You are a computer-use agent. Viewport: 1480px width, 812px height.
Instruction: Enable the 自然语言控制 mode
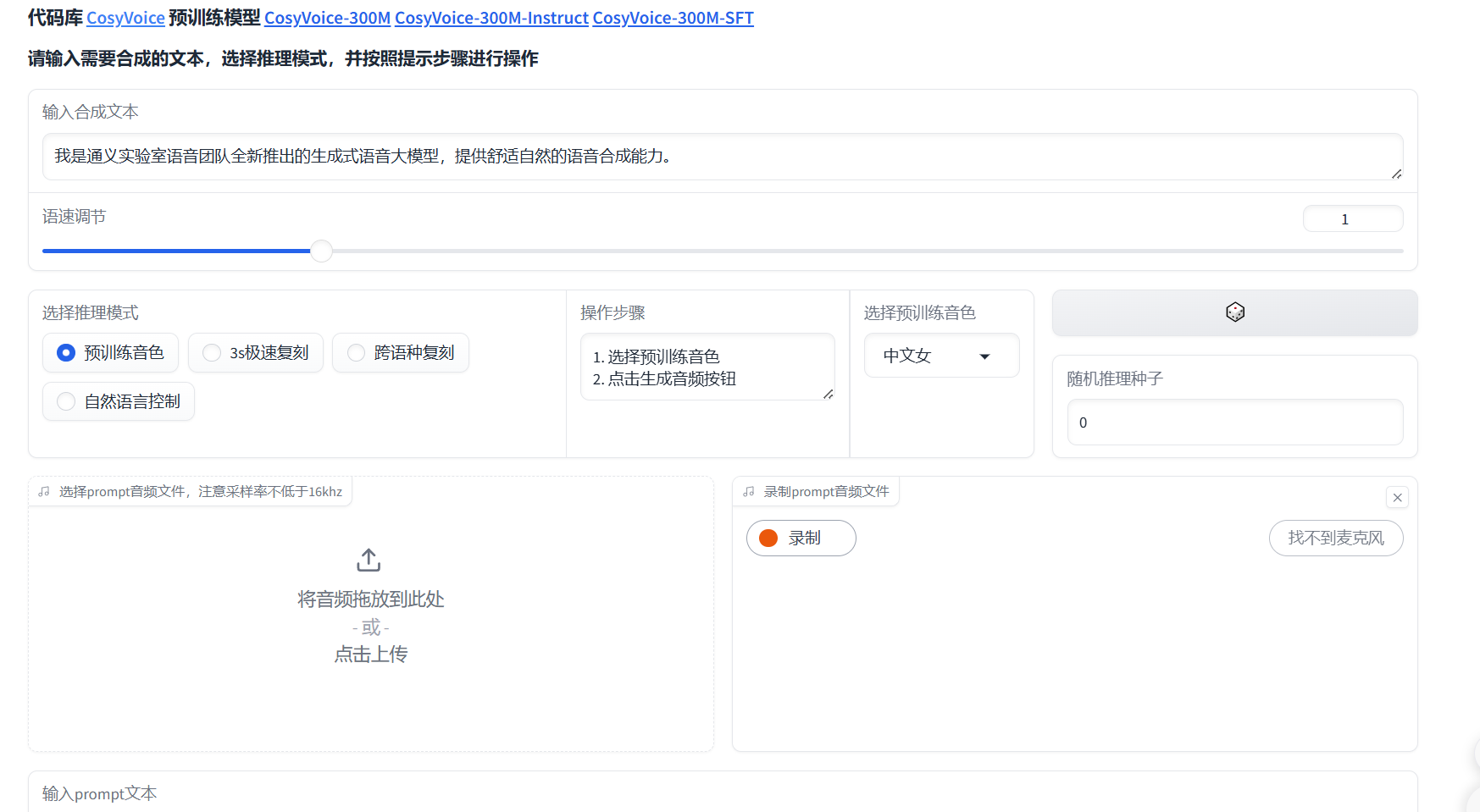pyautogui.click(x=66, y=402)
